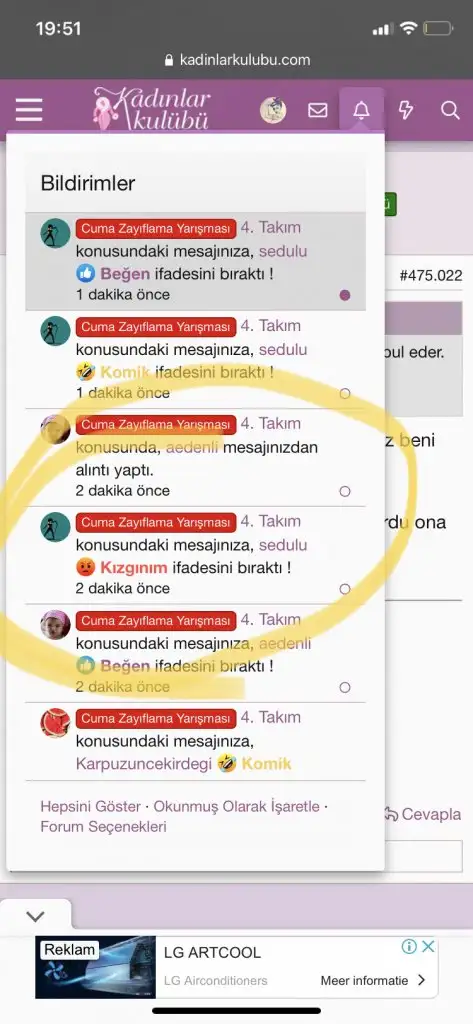Click Okunmuş Olarak İşaretle

pyautogui.click(x=236, y=806)
